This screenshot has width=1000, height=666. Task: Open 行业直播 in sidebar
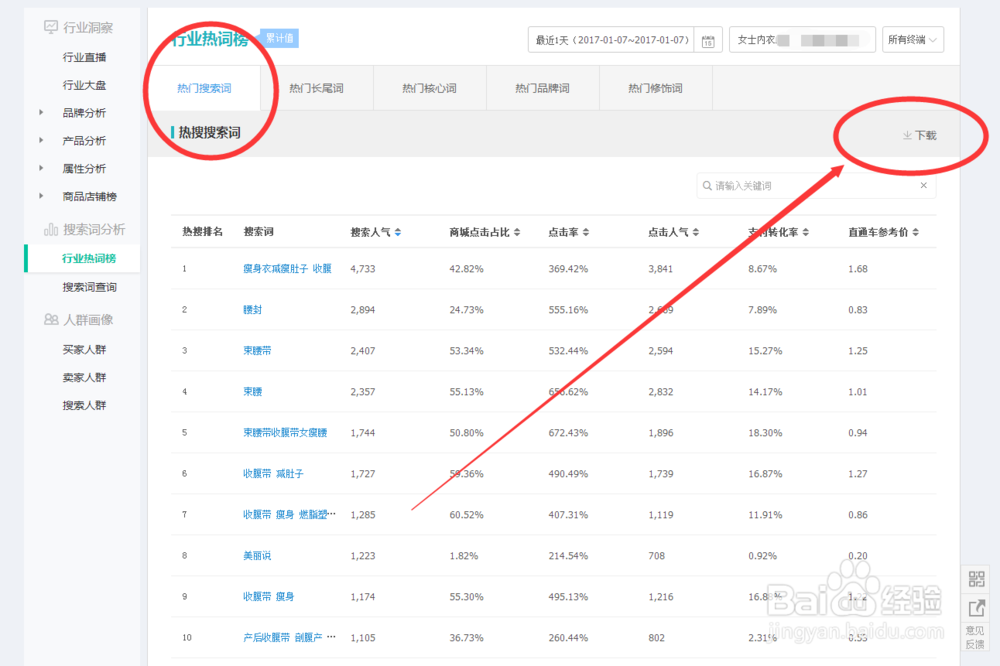(84, 57)
